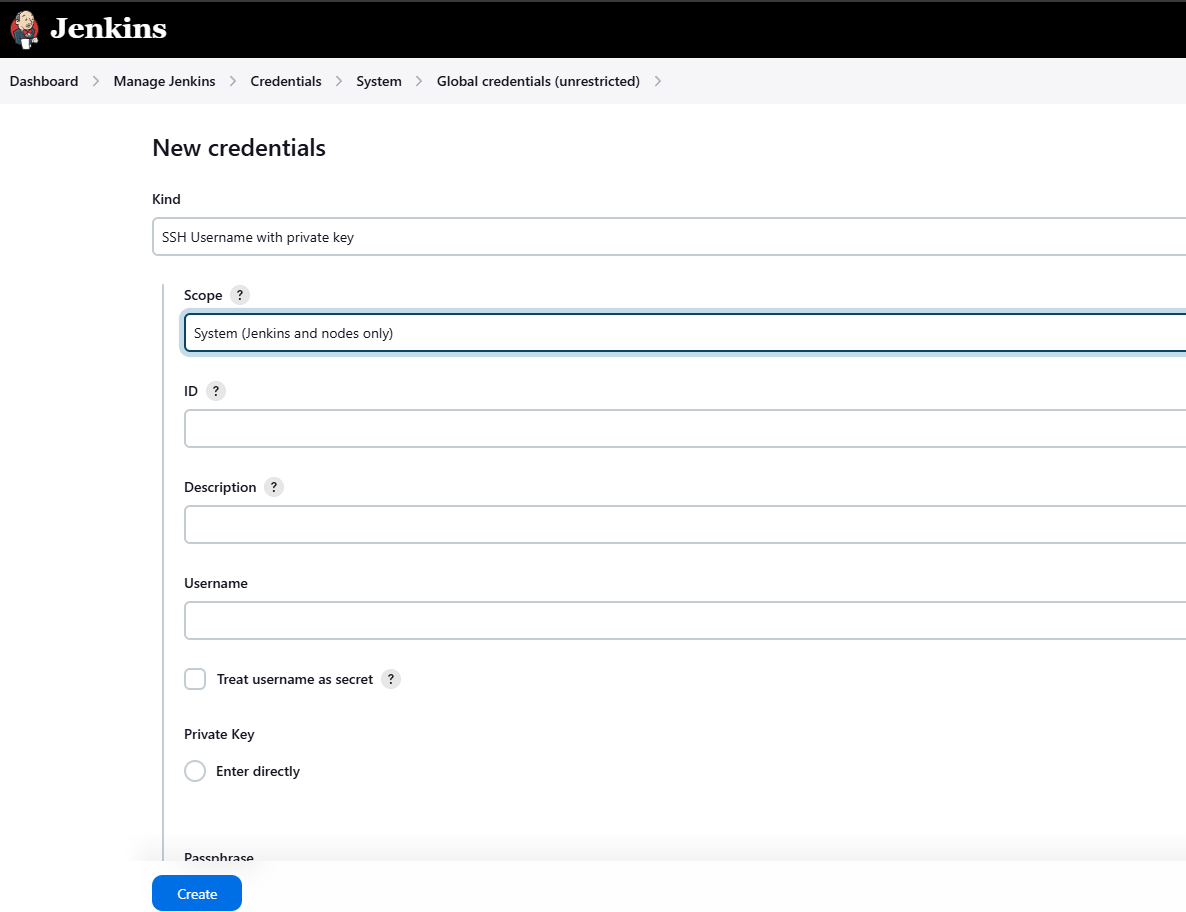Expand chevron after Manage Jenkins breadcrumb
The image size is (1186, 912).
(x=233, y=81)
